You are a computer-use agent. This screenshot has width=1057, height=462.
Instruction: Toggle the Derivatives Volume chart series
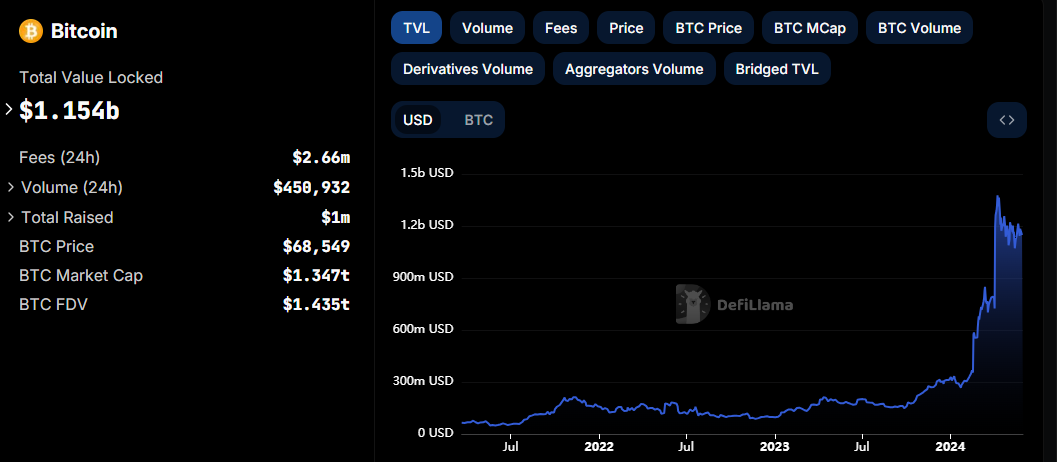click(x=468, y=69)
